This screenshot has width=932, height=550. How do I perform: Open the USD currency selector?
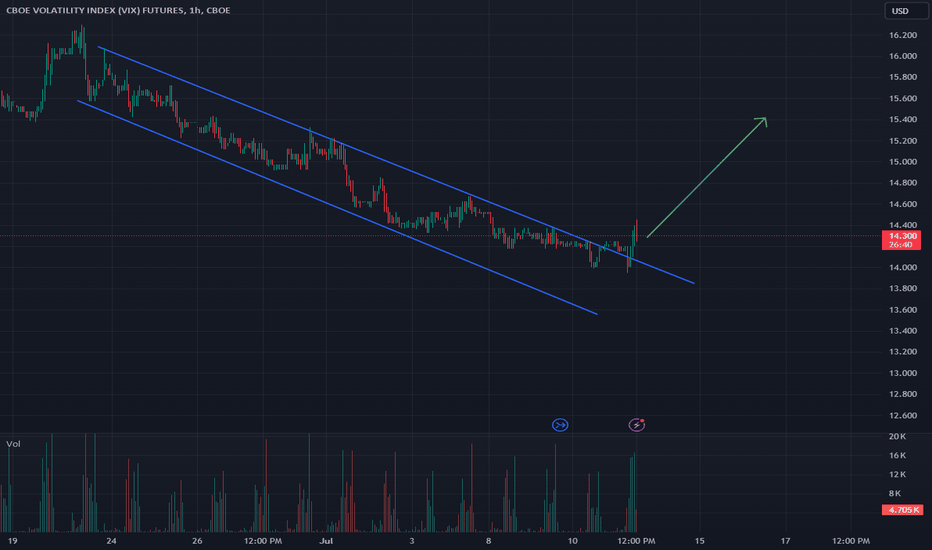click(x=905, y=11)
